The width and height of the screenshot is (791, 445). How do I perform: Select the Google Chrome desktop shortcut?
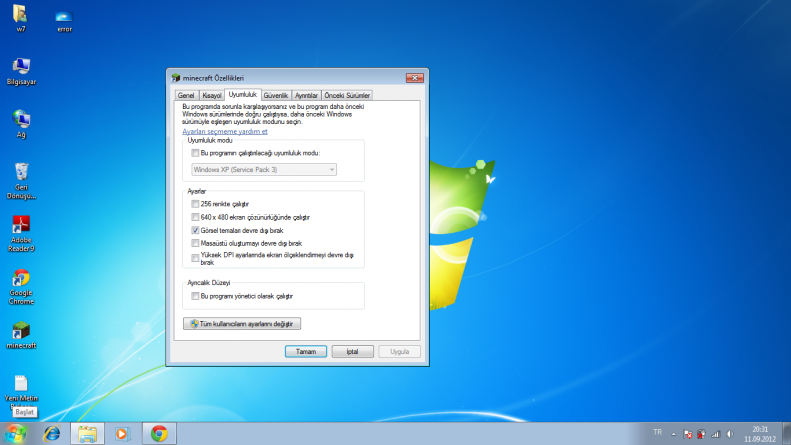(x=21, y=287)
